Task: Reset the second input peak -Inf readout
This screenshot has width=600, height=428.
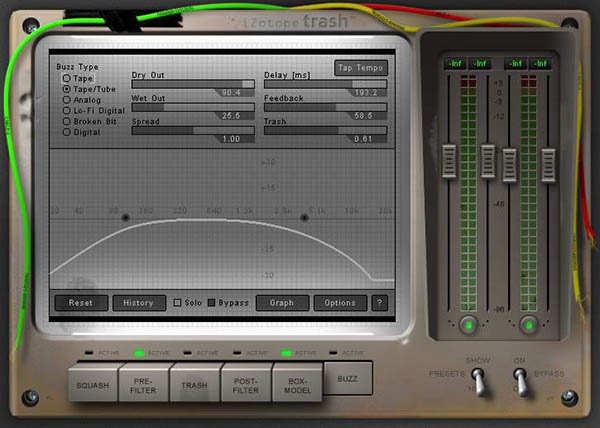Action: [480, 63]
